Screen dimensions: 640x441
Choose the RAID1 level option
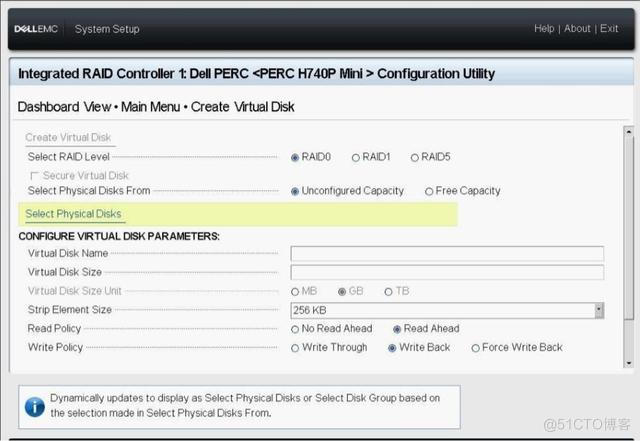355,157
